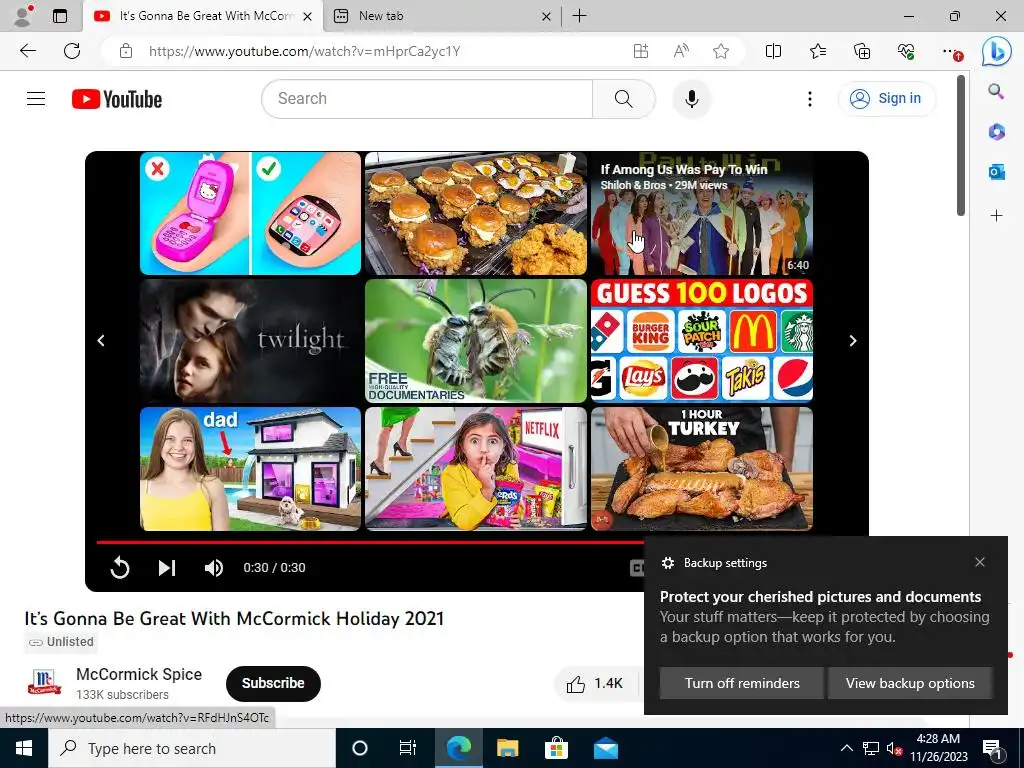This screenshot has height=768, width=1024.
Task: Open Edge app available install icon
Action: 641,51
